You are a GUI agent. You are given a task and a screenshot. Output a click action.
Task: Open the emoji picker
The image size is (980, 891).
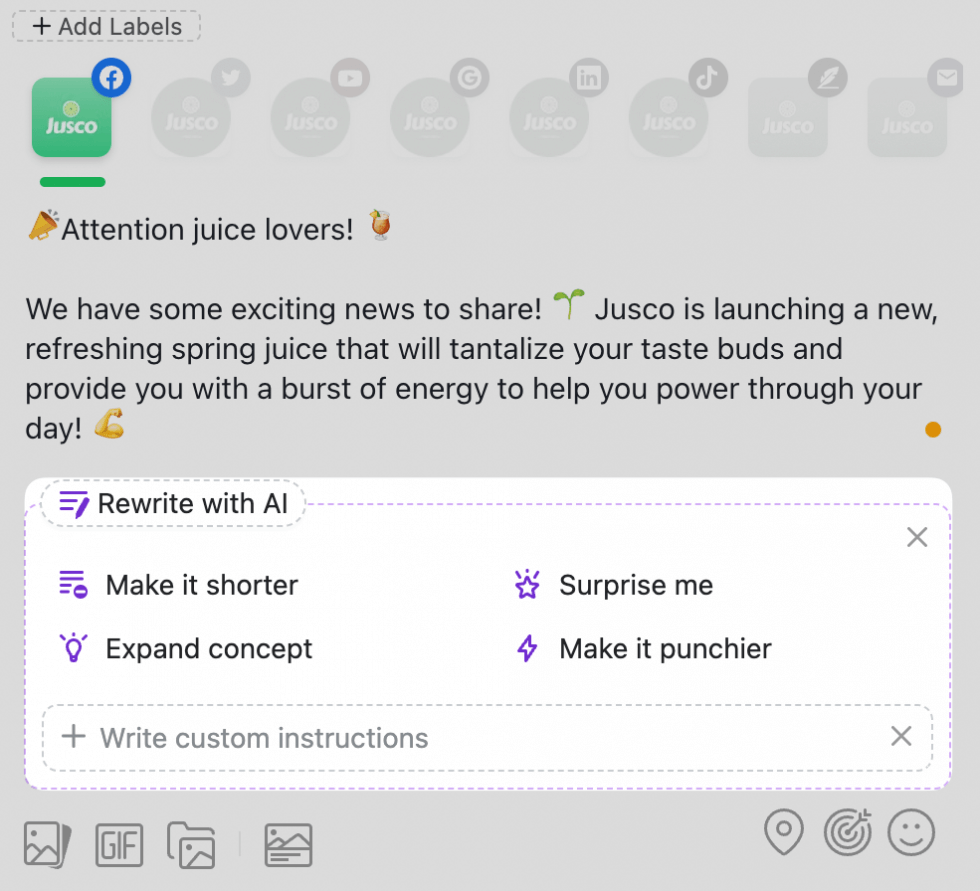click(x=913, y=832)
